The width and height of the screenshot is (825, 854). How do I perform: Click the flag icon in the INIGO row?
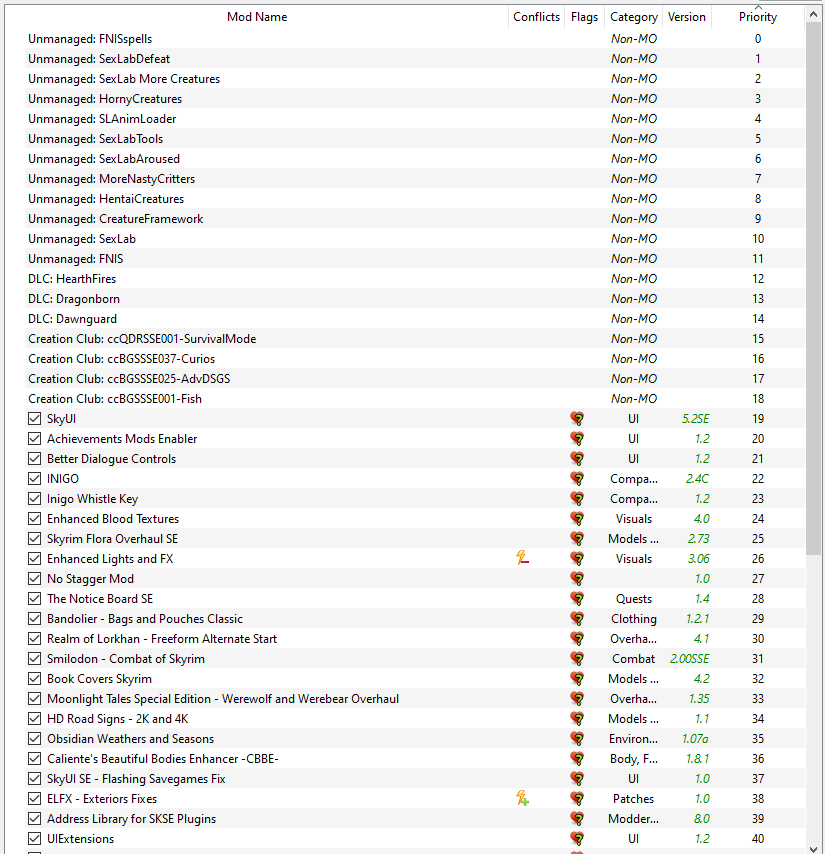577,479
